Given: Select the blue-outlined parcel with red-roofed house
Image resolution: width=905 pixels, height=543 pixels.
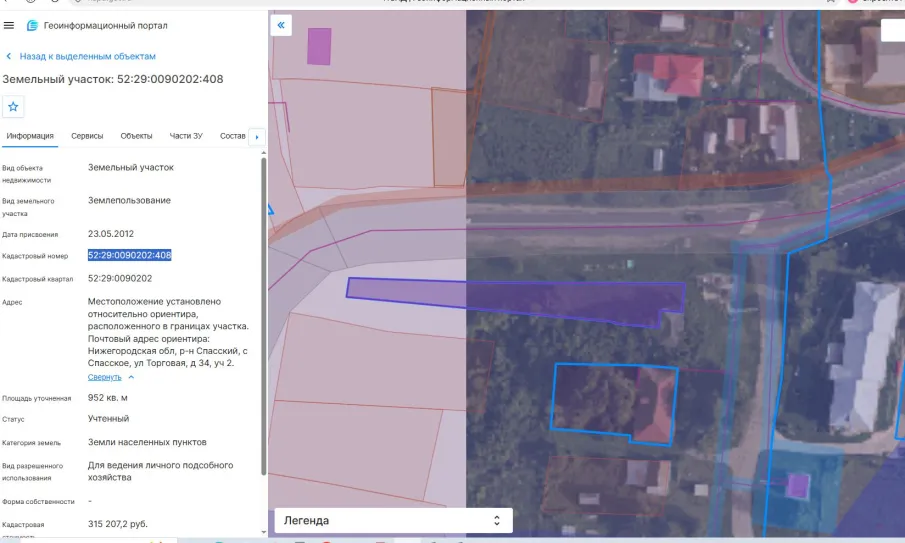Looking at the screenshot, I should coord(613,402).
